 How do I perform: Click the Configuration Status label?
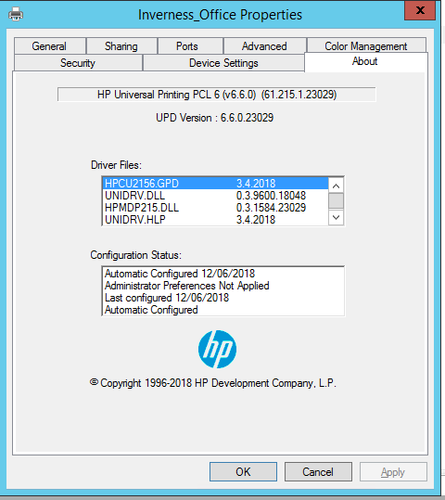click(136, 255)
